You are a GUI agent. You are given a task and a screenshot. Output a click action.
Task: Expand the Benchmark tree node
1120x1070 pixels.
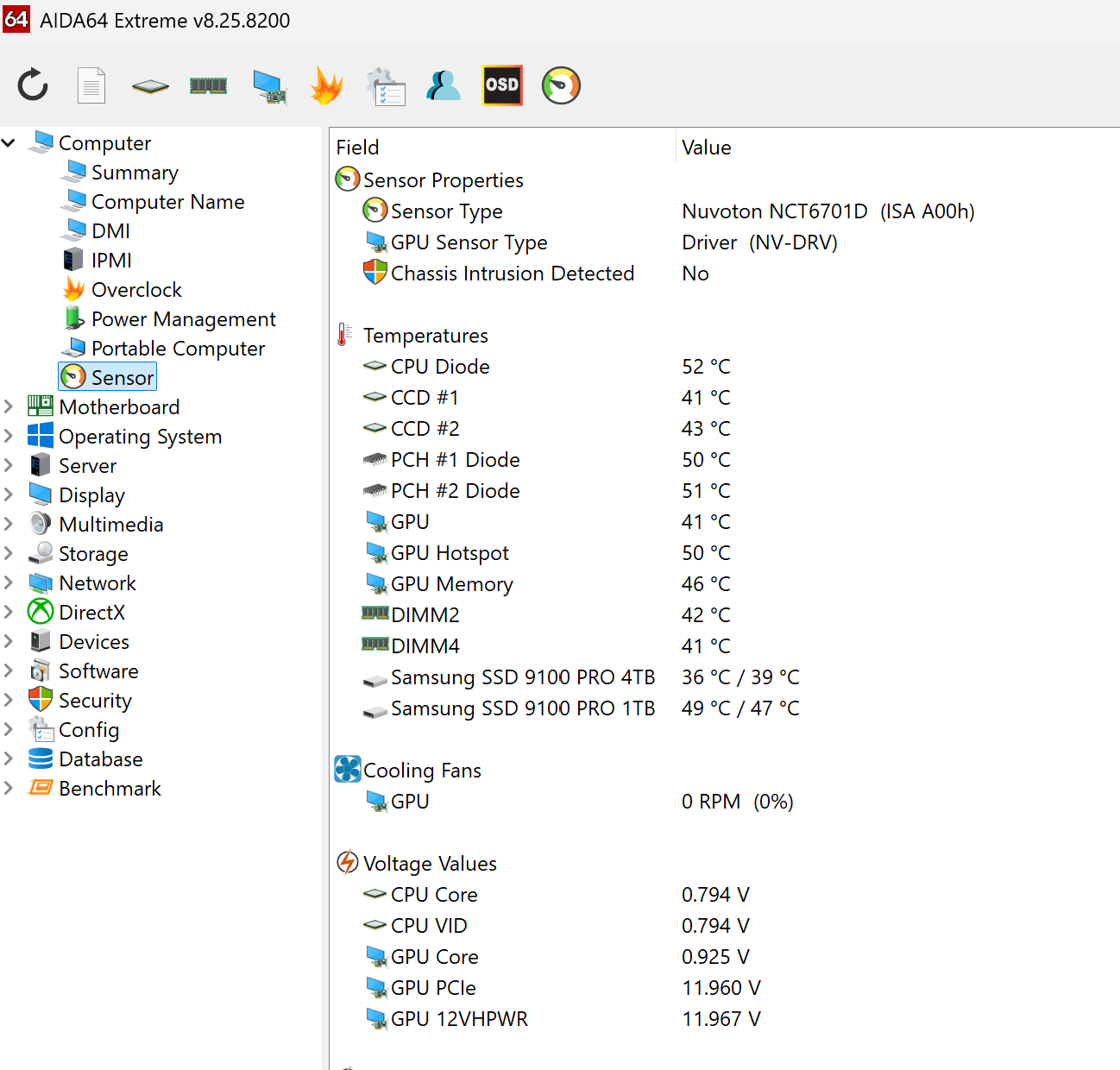9,788
